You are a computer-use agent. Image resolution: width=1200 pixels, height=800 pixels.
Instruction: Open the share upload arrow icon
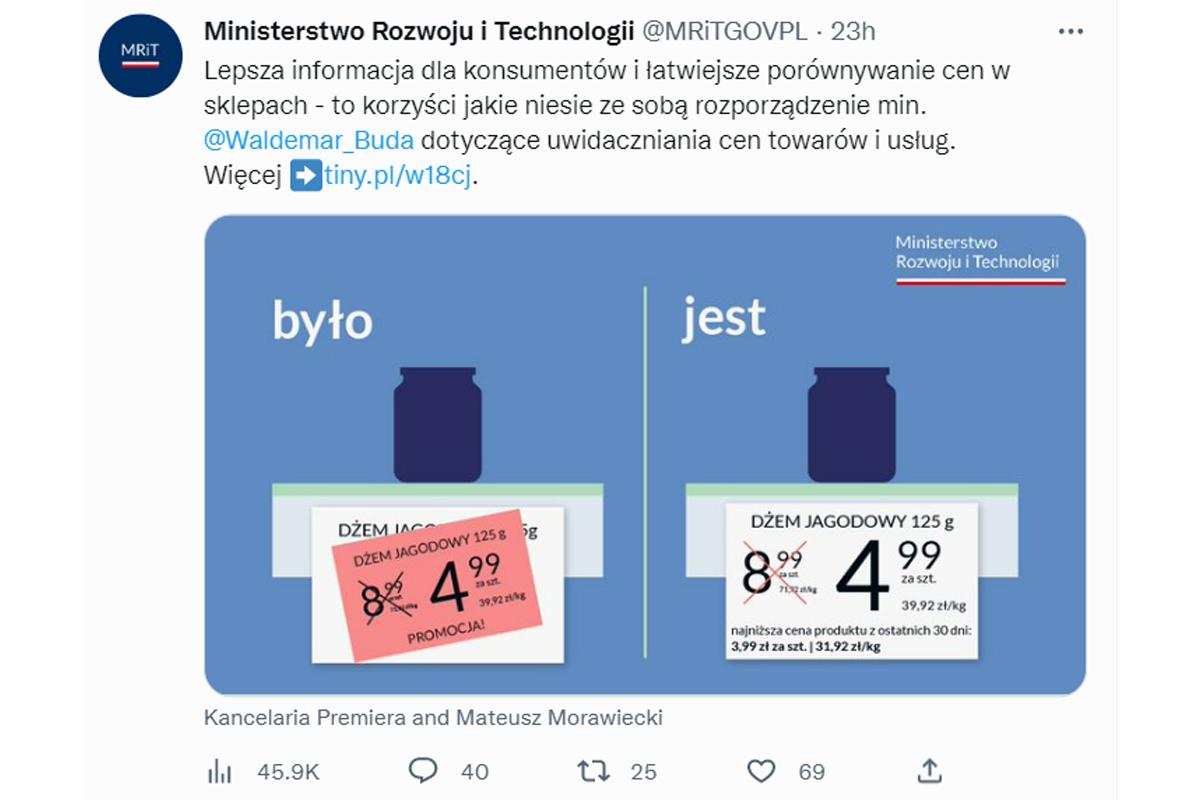tap(930, 770)
